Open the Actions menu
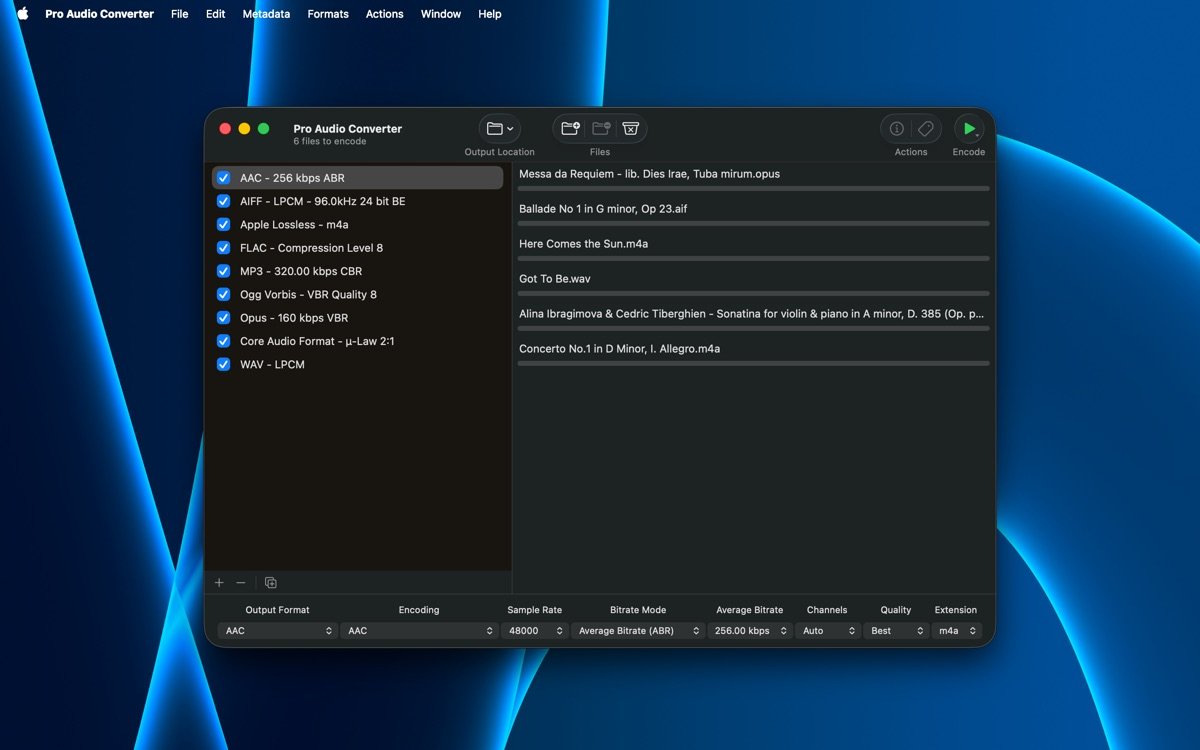Image resolution: width=1200 pixels, height=750 pixels. (x=384, y=14)
